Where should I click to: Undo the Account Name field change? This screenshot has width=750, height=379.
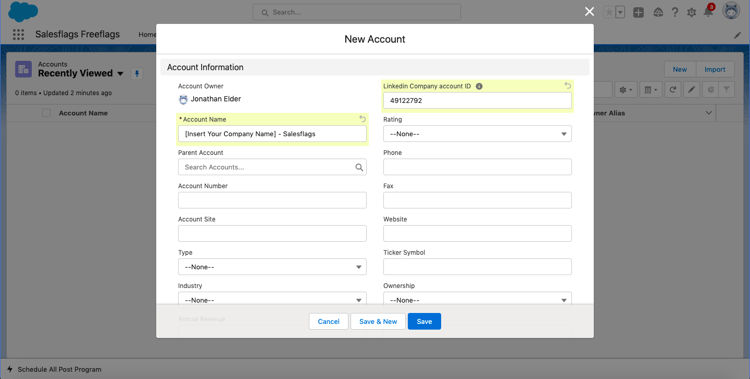point(362,119)
